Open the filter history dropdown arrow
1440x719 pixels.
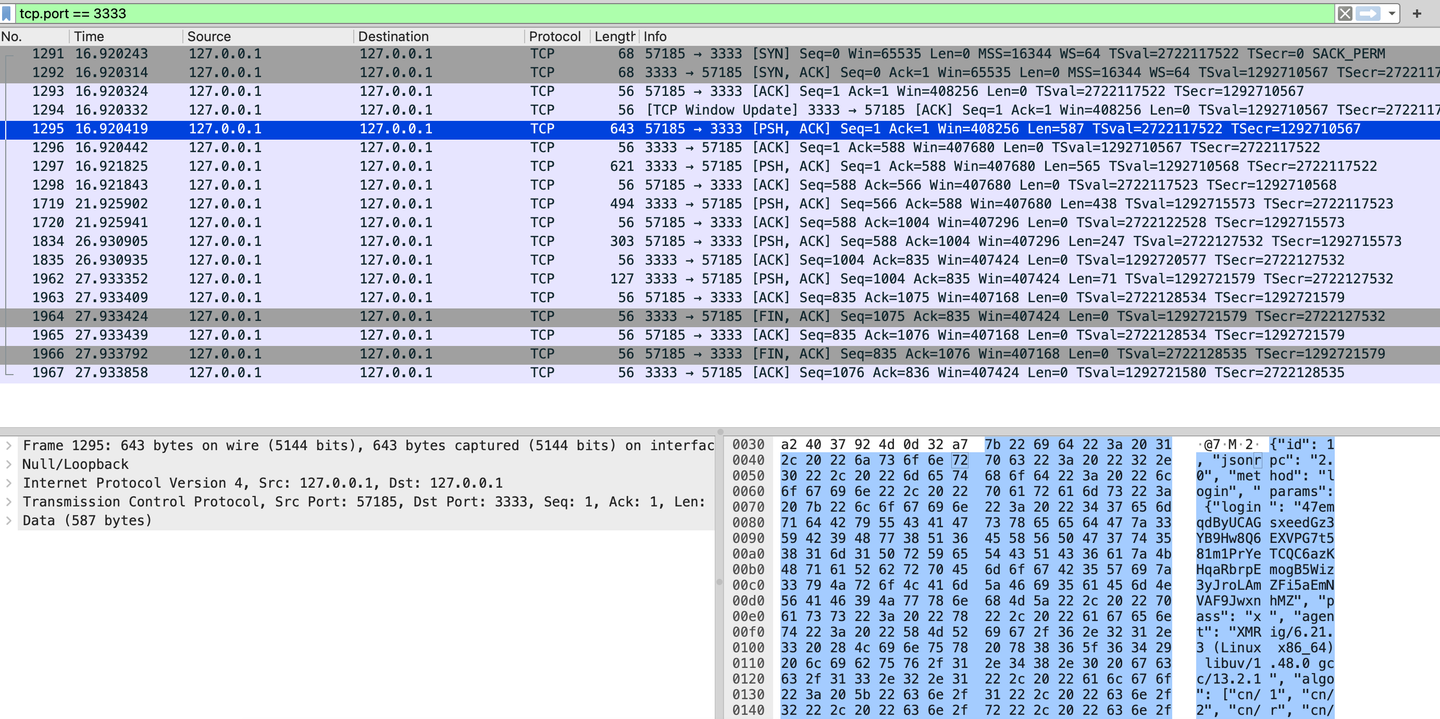[1394, 13]
